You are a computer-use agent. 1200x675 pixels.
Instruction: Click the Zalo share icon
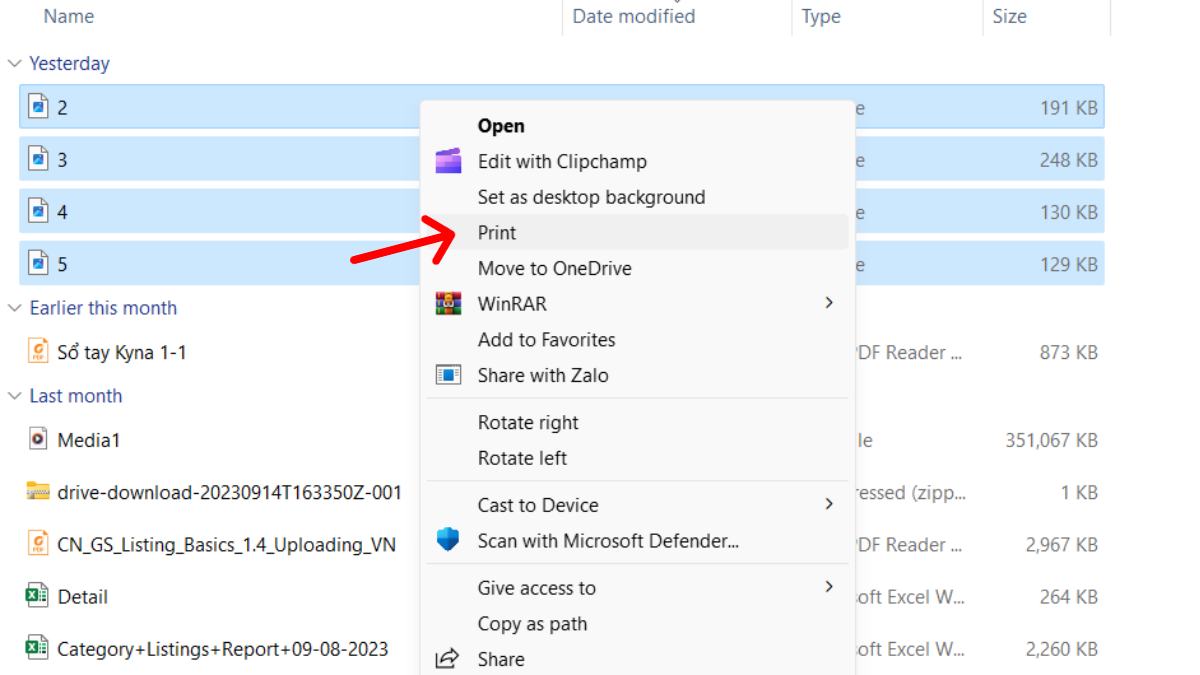click(x=449, y=375)
